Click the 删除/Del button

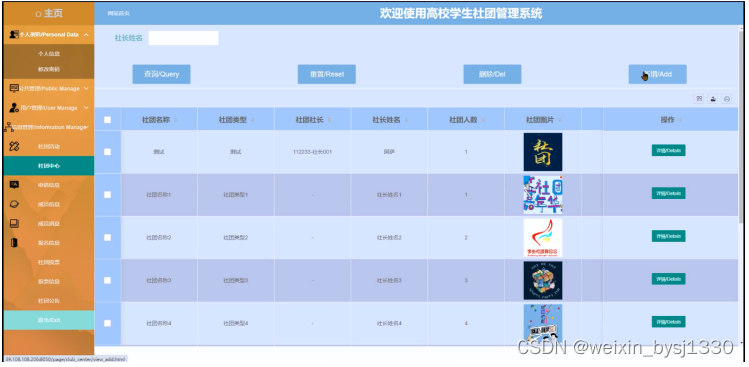[492, 74]
